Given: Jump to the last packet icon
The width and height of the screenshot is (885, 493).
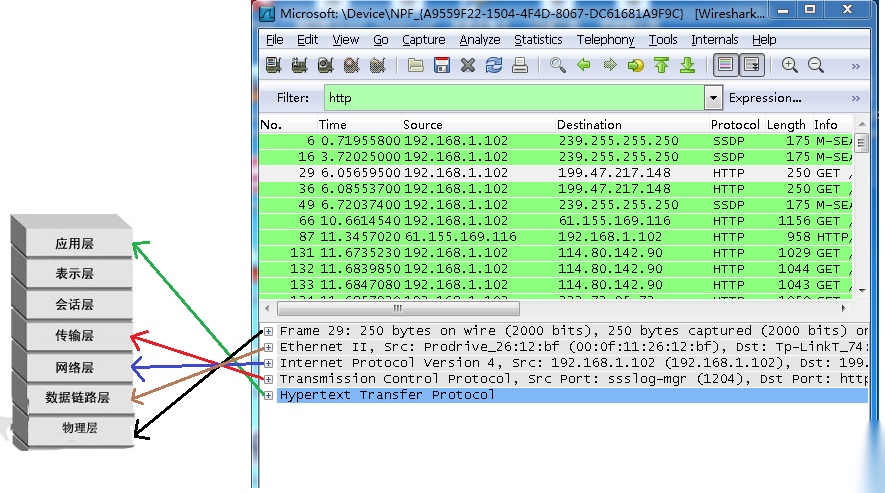Looking at the screenshot, I should click(x=687, y=66).
